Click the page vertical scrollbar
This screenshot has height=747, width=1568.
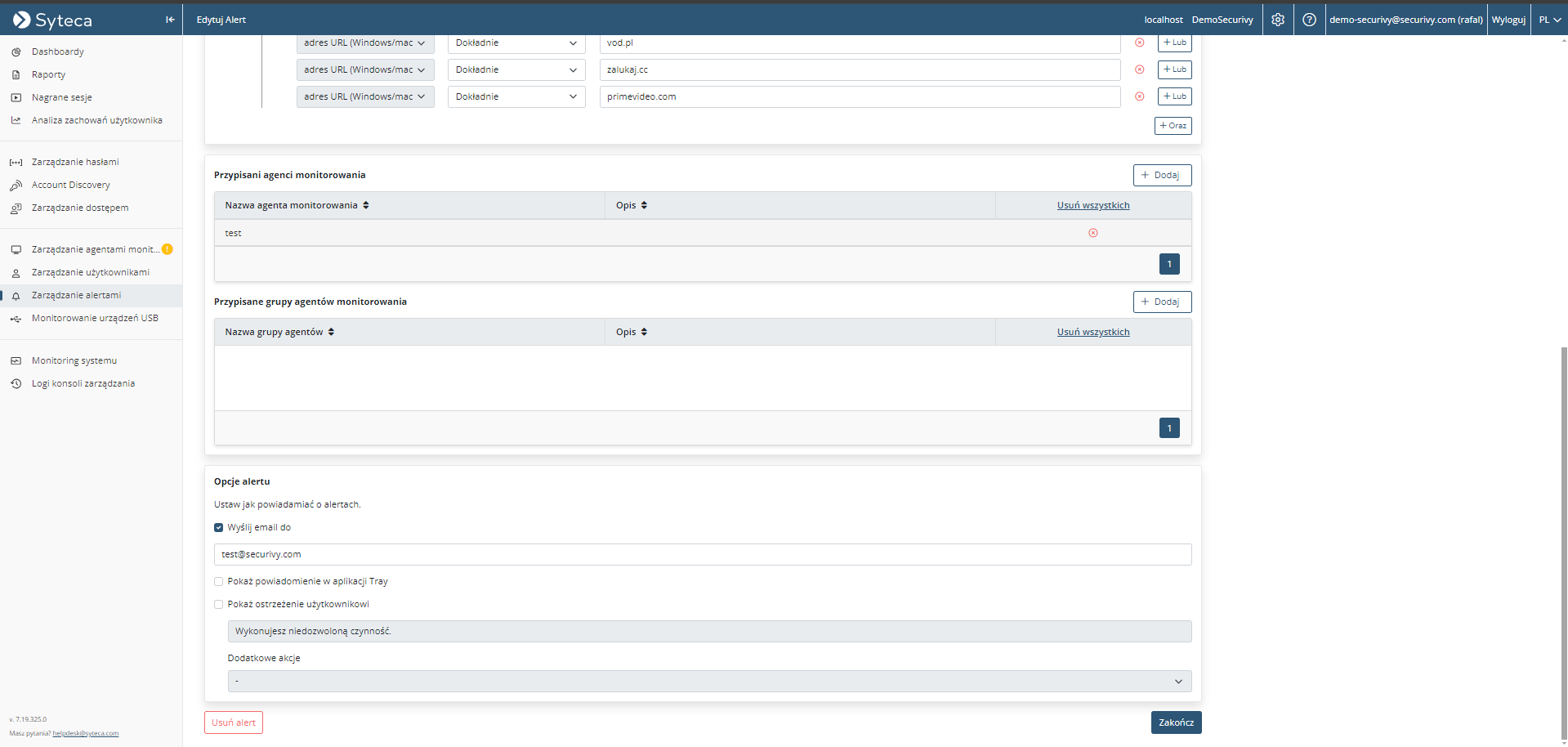click(1563, 539)
